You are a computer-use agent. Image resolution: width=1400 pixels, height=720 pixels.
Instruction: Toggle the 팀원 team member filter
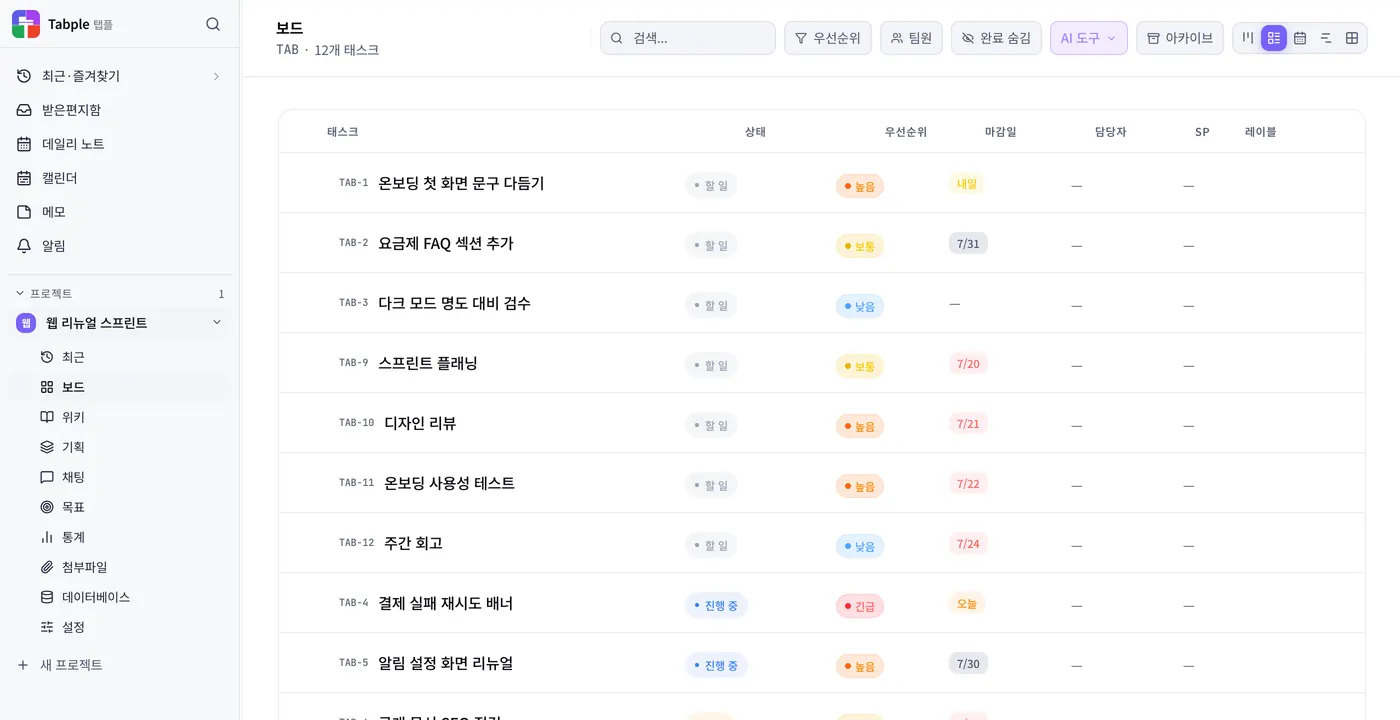click(911, 38)
